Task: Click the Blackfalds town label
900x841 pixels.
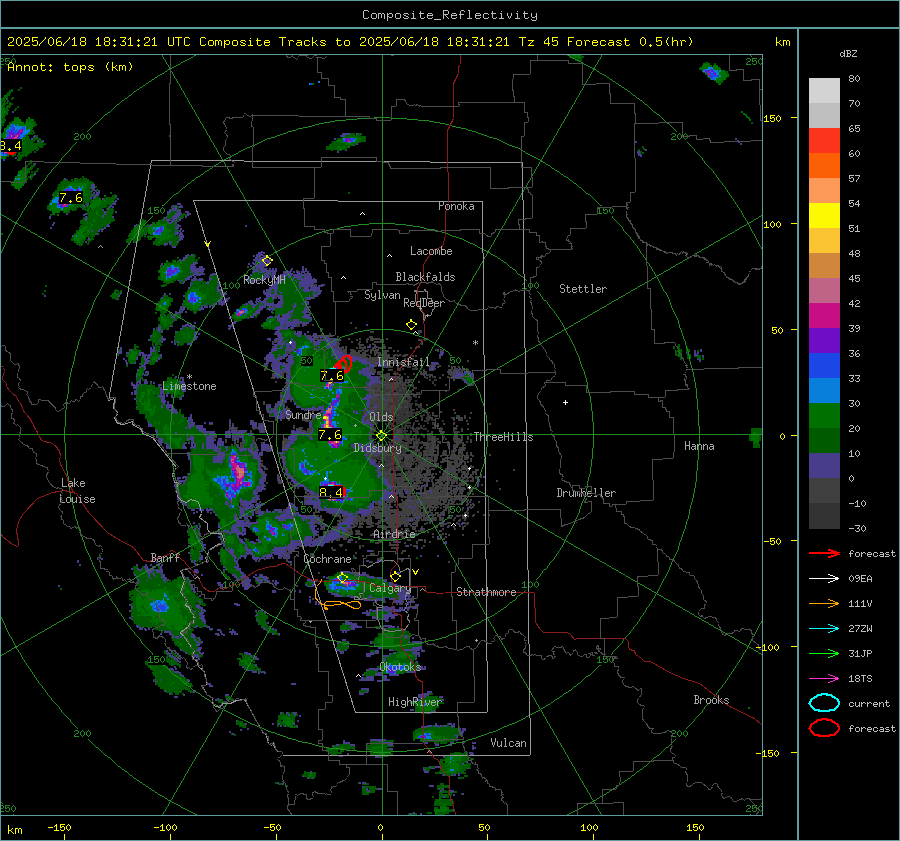Action: pos(425,277)
